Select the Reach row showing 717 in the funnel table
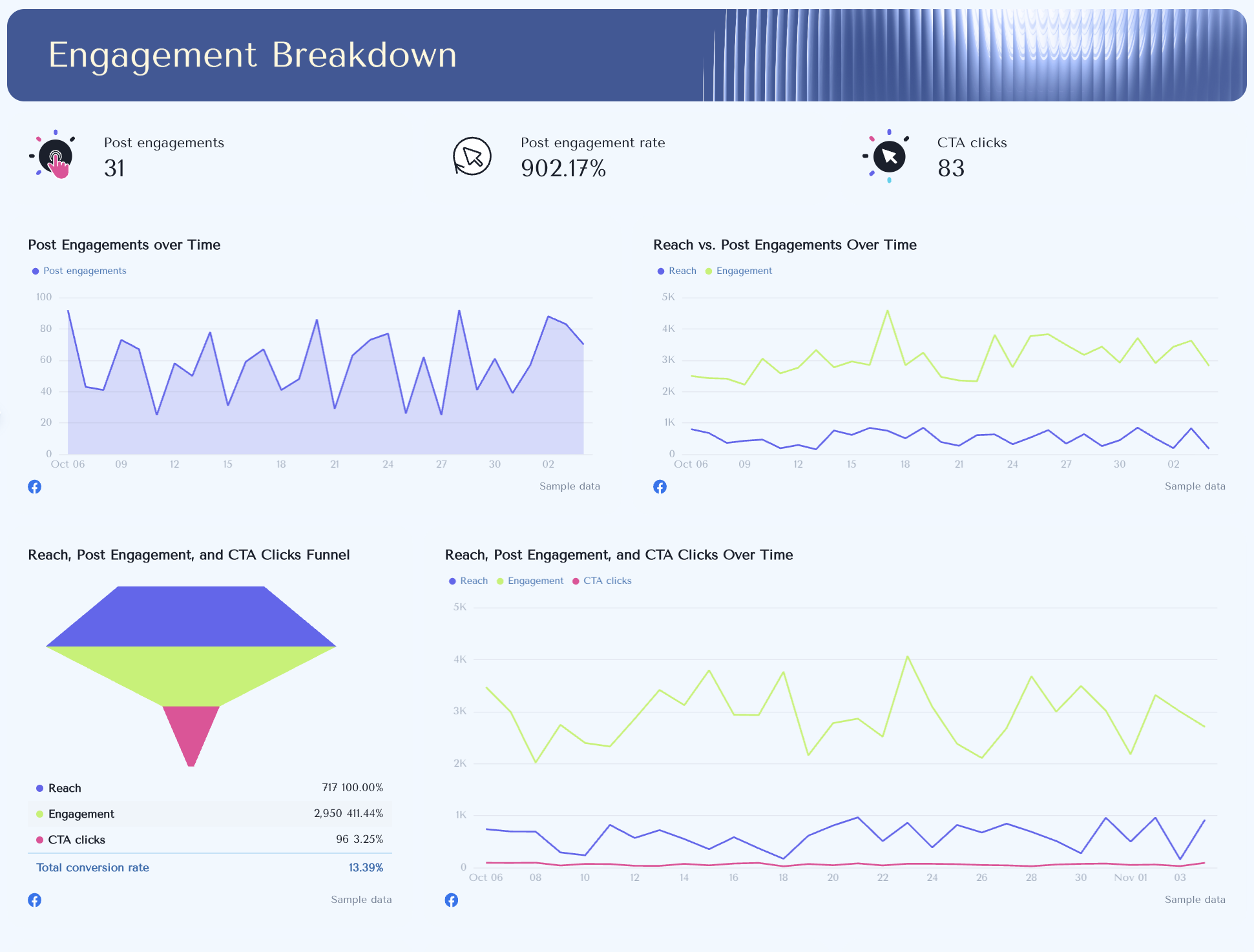 [x=210, y=787]
